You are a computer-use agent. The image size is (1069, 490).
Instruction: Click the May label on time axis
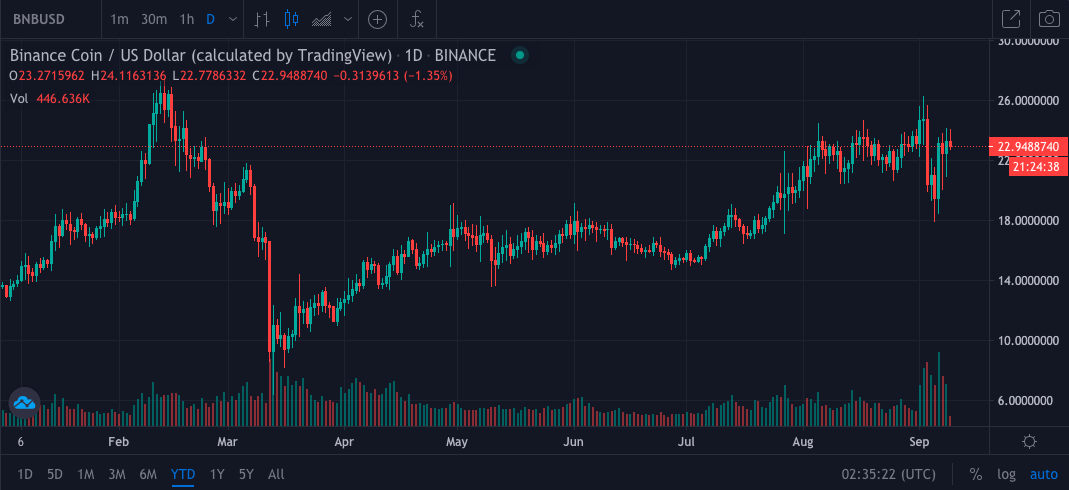pyautogui.click(x=457, y=442)
